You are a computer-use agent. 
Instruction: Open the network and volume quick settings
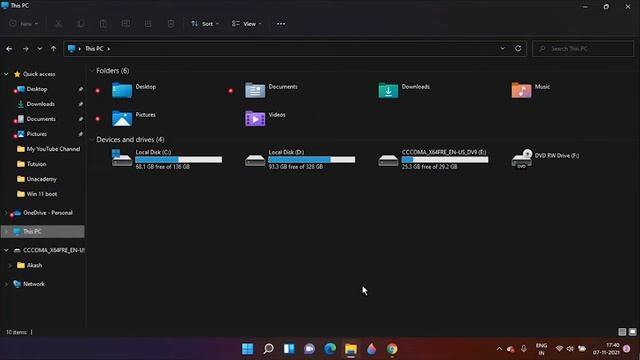[x=571, y=349]
